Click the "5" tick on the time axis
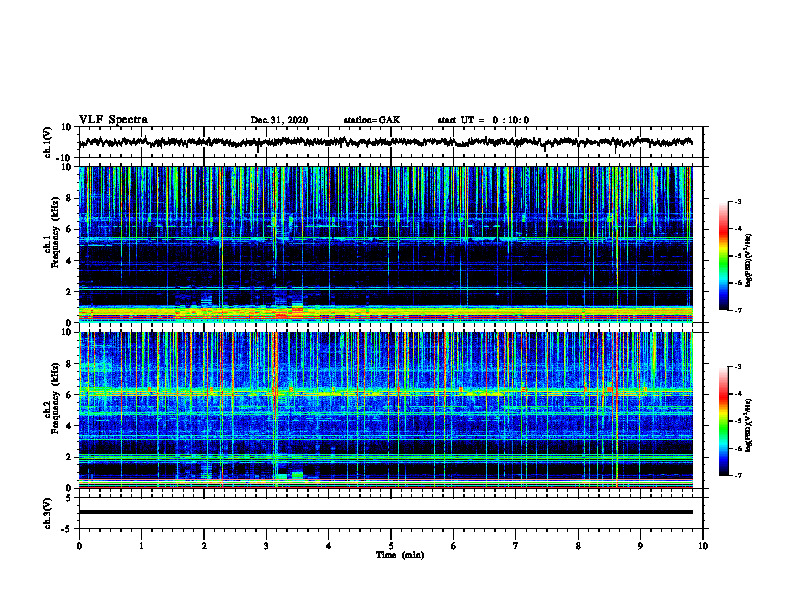Screen dimensions: 792x612 (x=391, y=546)
